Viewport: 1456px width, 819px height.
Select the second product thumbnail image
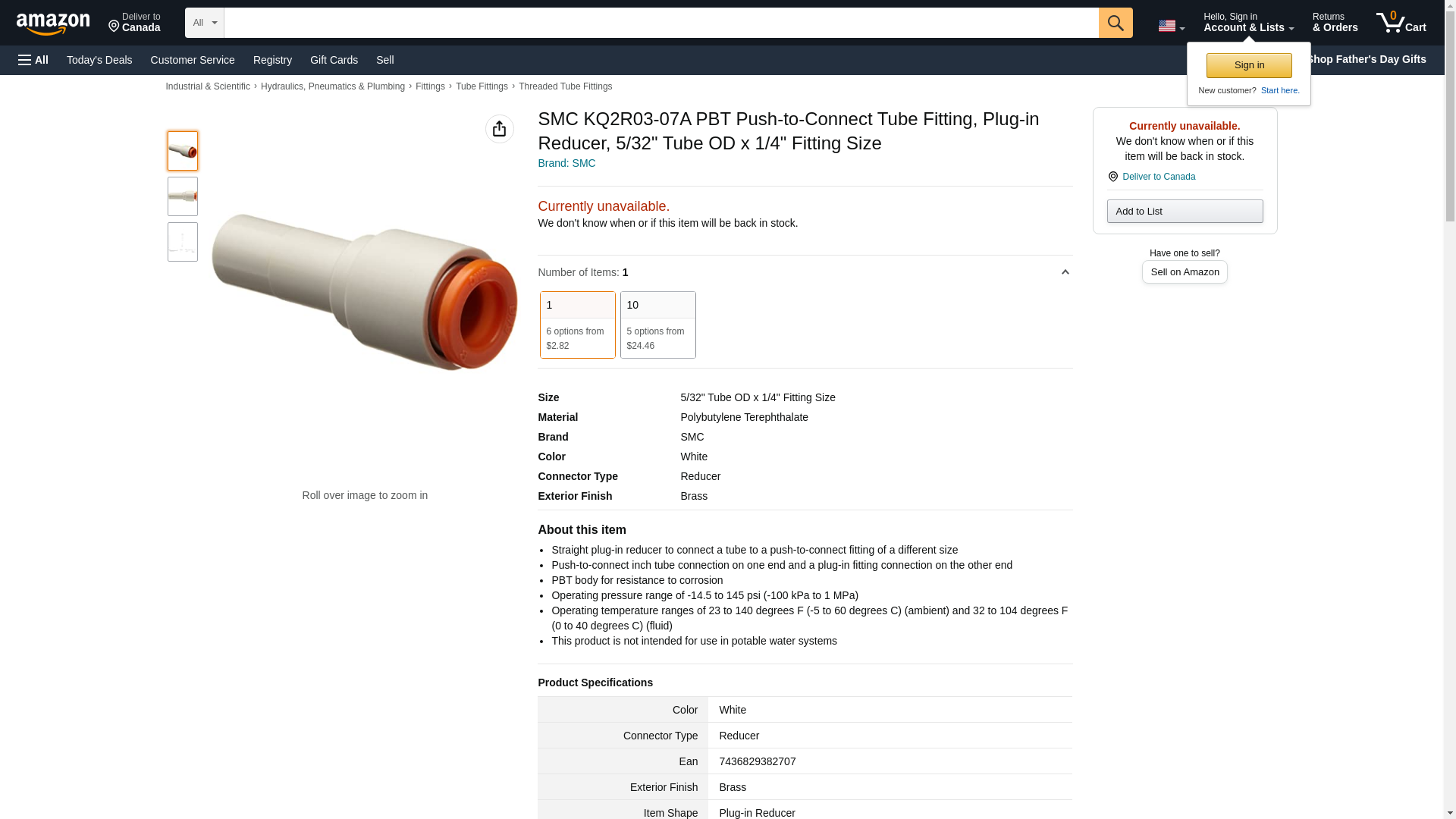click(x=182, y=196)
